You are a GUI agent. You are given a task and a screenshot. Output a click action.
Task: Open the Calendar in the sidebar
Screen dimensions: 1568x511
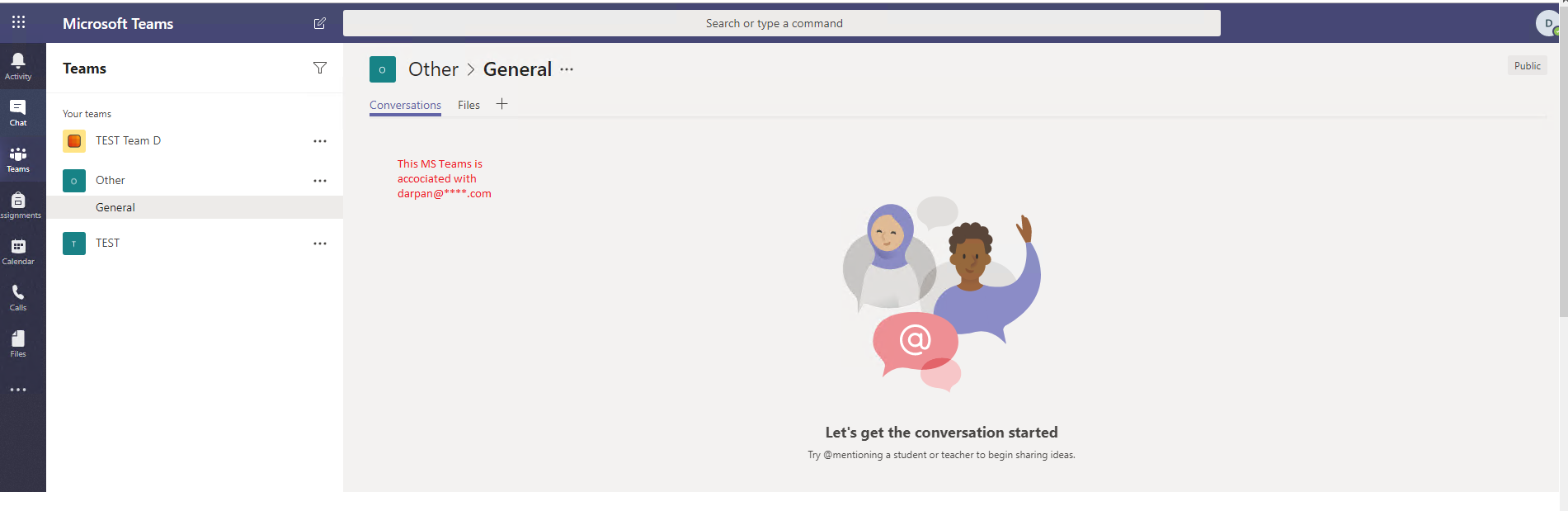coord(18,252)
